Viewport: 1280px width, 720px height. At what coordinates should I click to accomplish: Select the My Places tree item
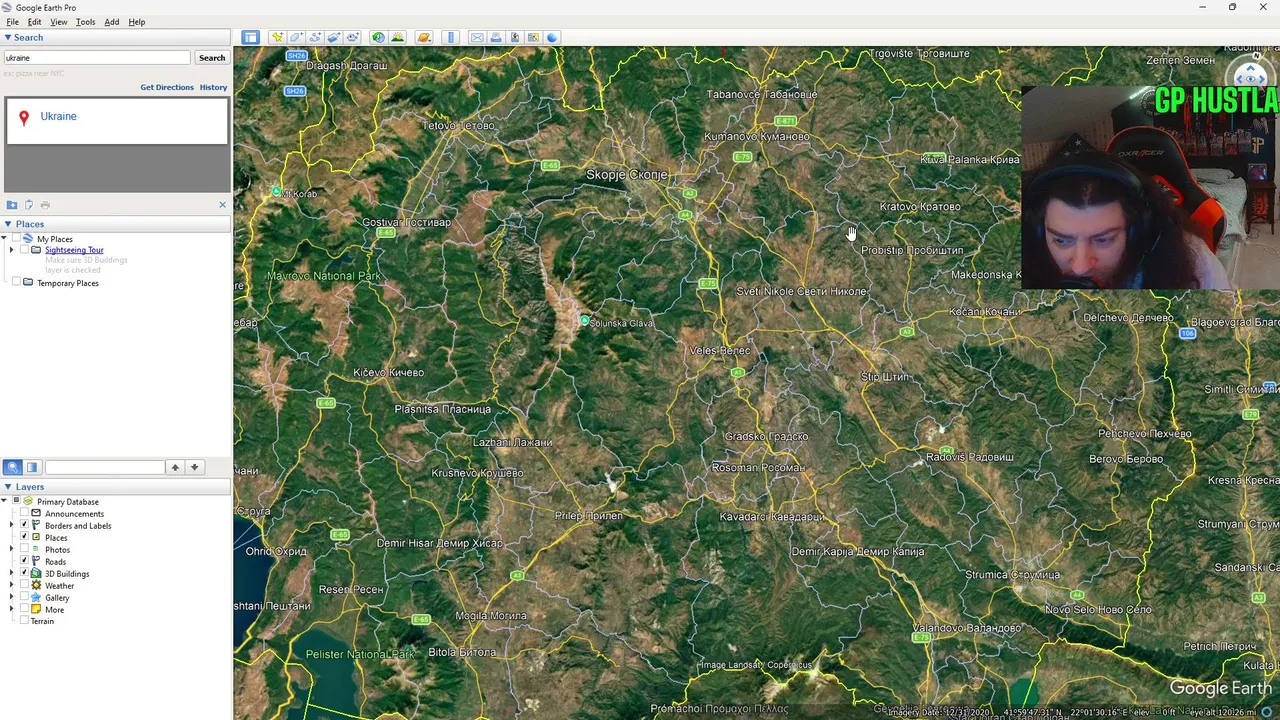click(x=54, y=239)
